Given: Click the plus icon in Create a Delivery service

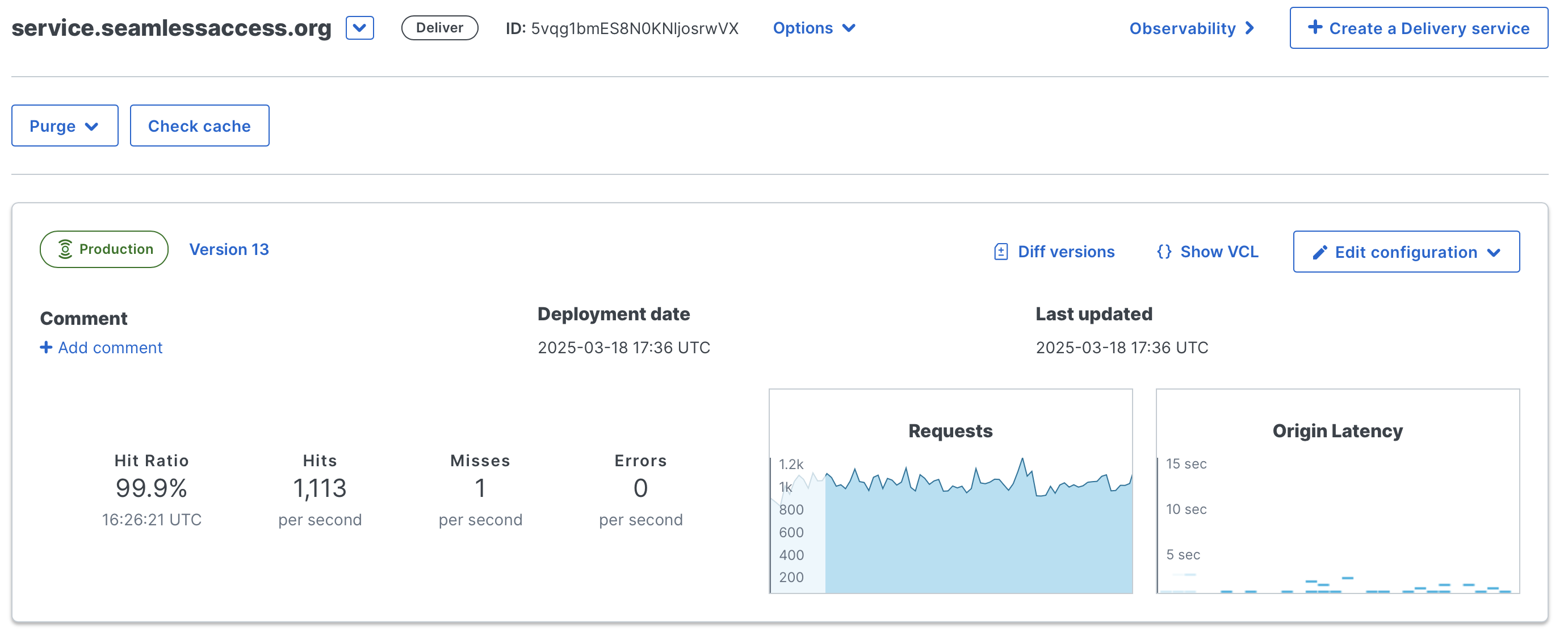Looking at the screenshot, I should point(1314,27).
